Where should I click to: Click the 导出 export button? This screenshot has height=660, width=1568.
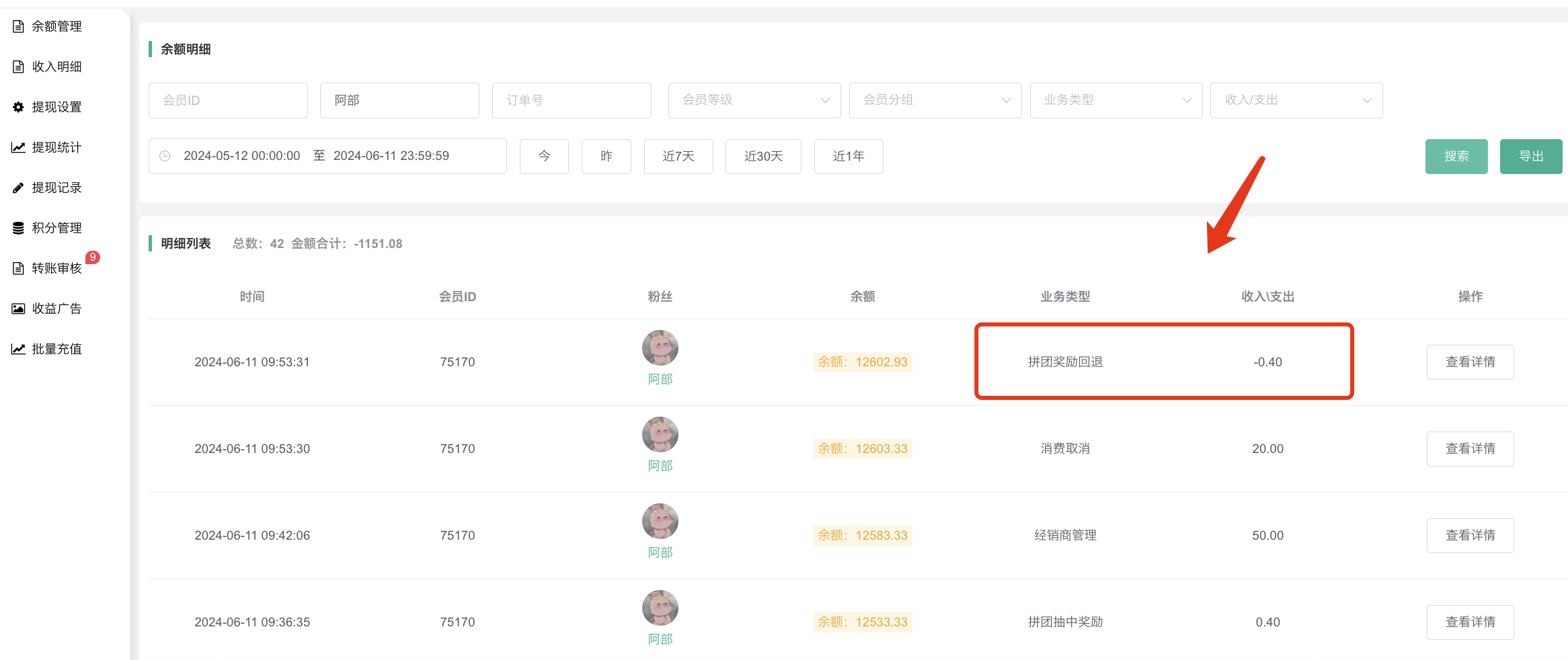tap(1530, 157)
